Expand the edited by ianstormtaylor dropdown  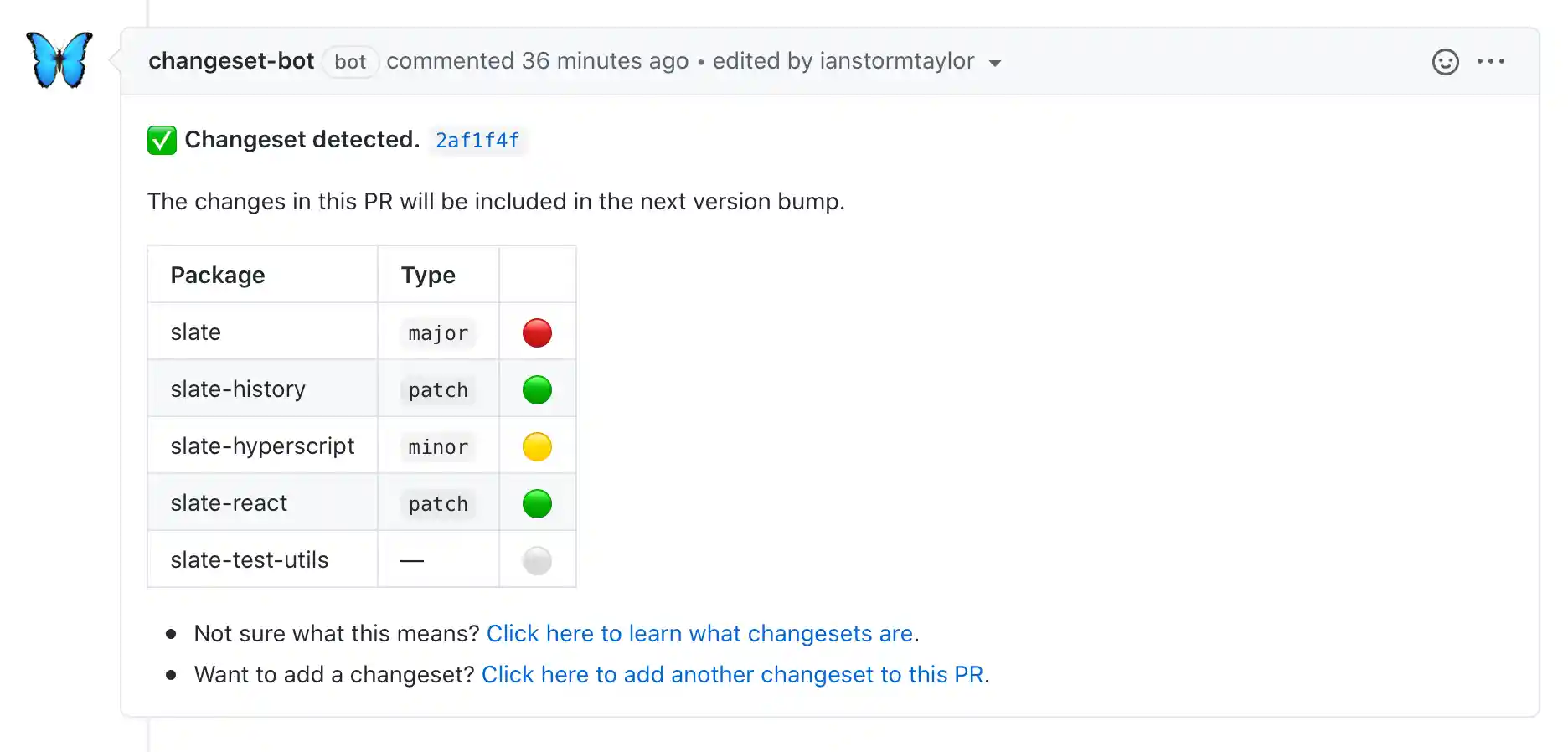995,63
